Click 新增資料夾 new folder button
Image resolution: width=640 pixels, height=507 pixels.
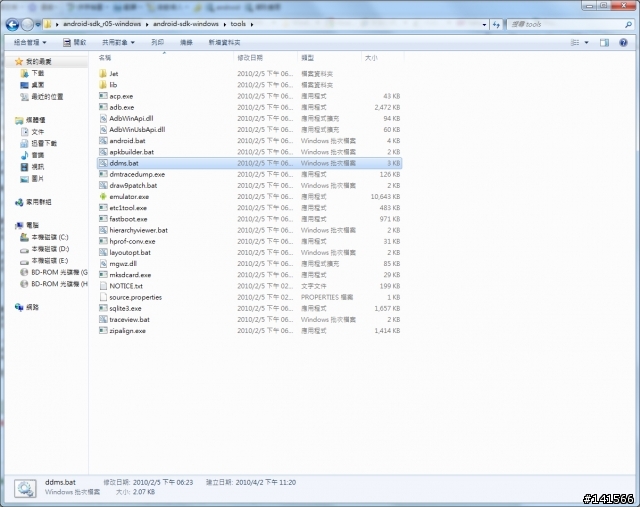224,42
